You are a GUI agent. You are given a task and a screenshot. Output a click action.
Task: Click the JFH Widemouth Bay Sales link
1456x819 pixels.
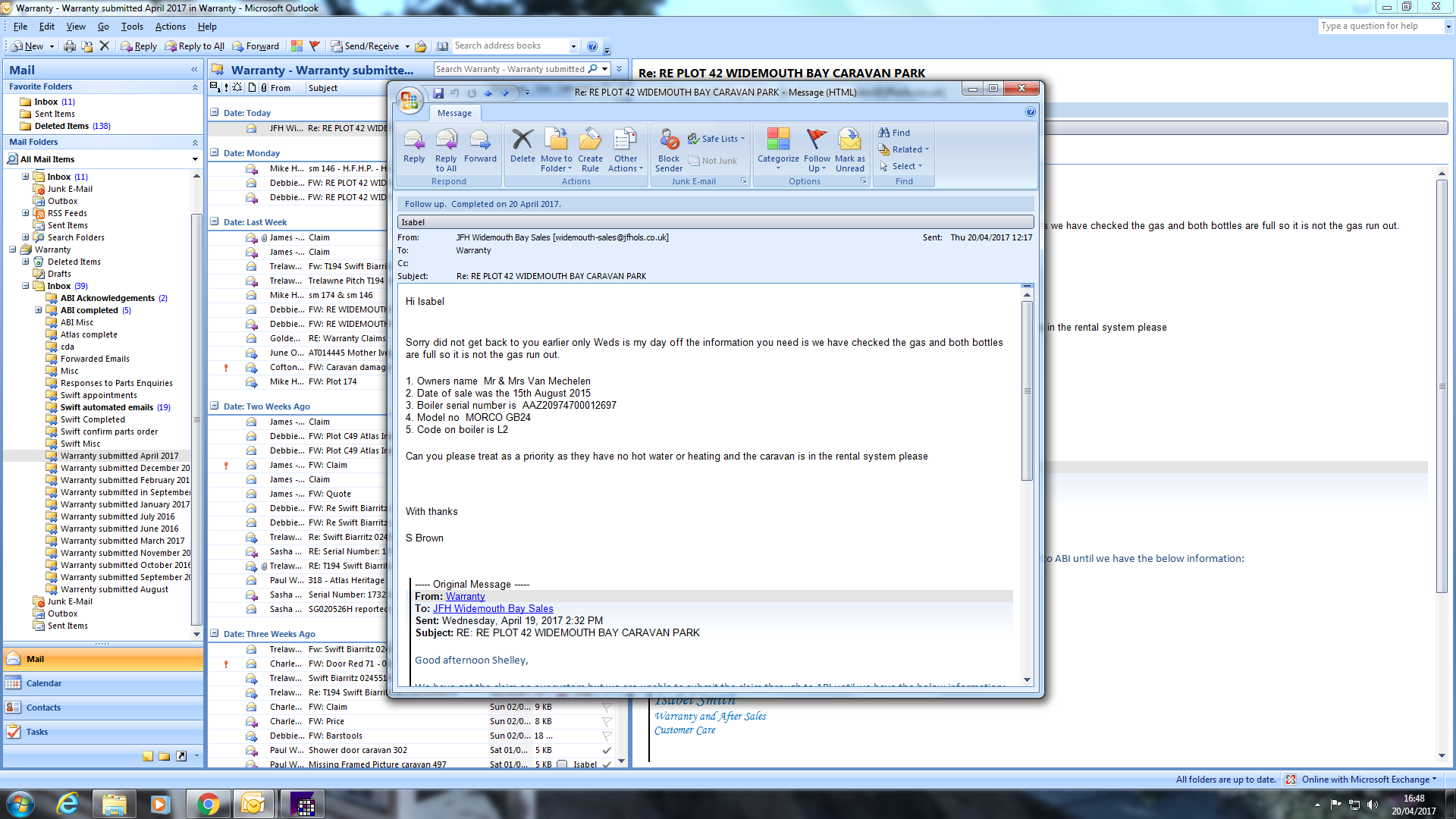click(x=493, y=608)
